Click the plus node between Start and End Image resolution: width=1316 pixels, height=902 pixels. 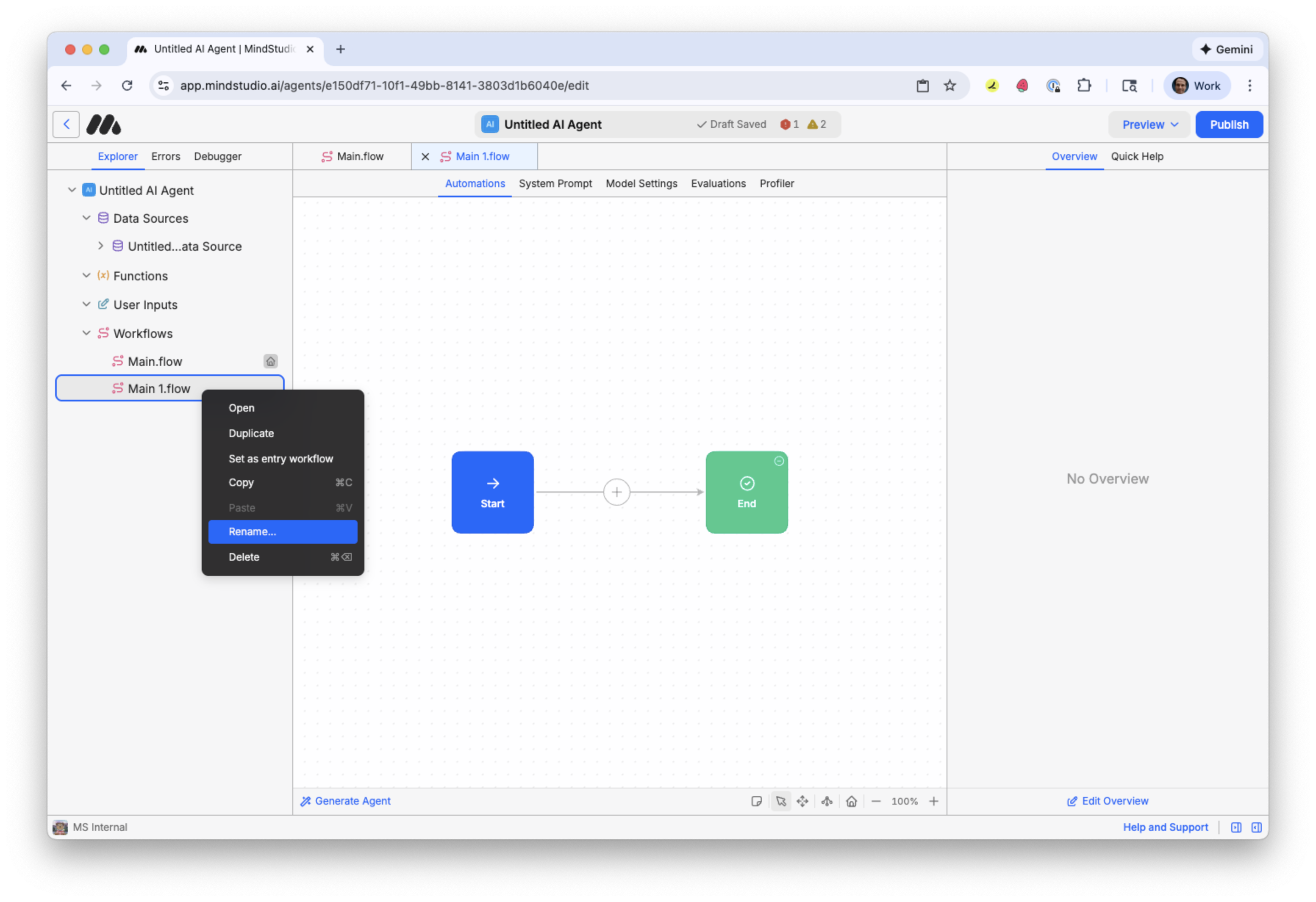tap(616, 492)
